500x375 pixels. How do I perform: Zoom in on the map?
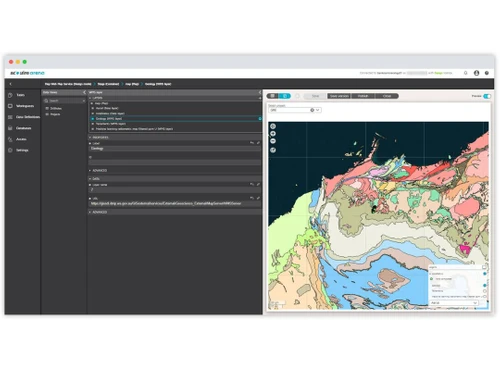pyautogui.click(x=273, y=134)
